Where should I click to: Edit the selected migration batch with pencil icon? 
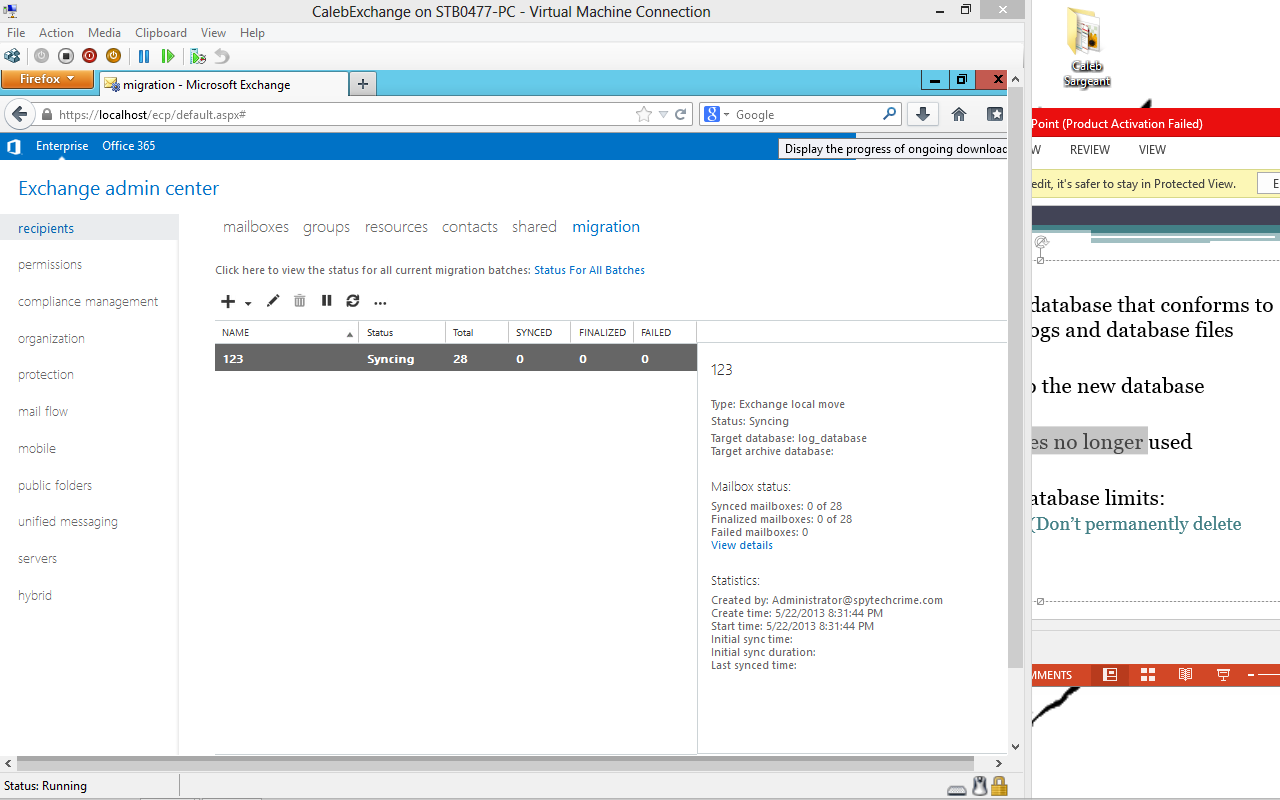273,301
